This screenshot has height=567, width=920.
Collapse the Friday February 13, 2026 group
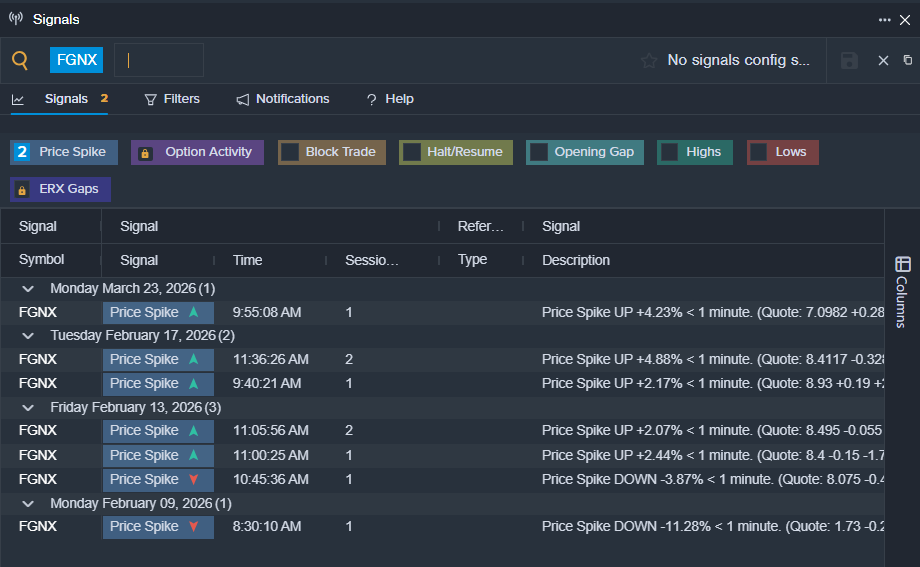[x=28, y=408]
